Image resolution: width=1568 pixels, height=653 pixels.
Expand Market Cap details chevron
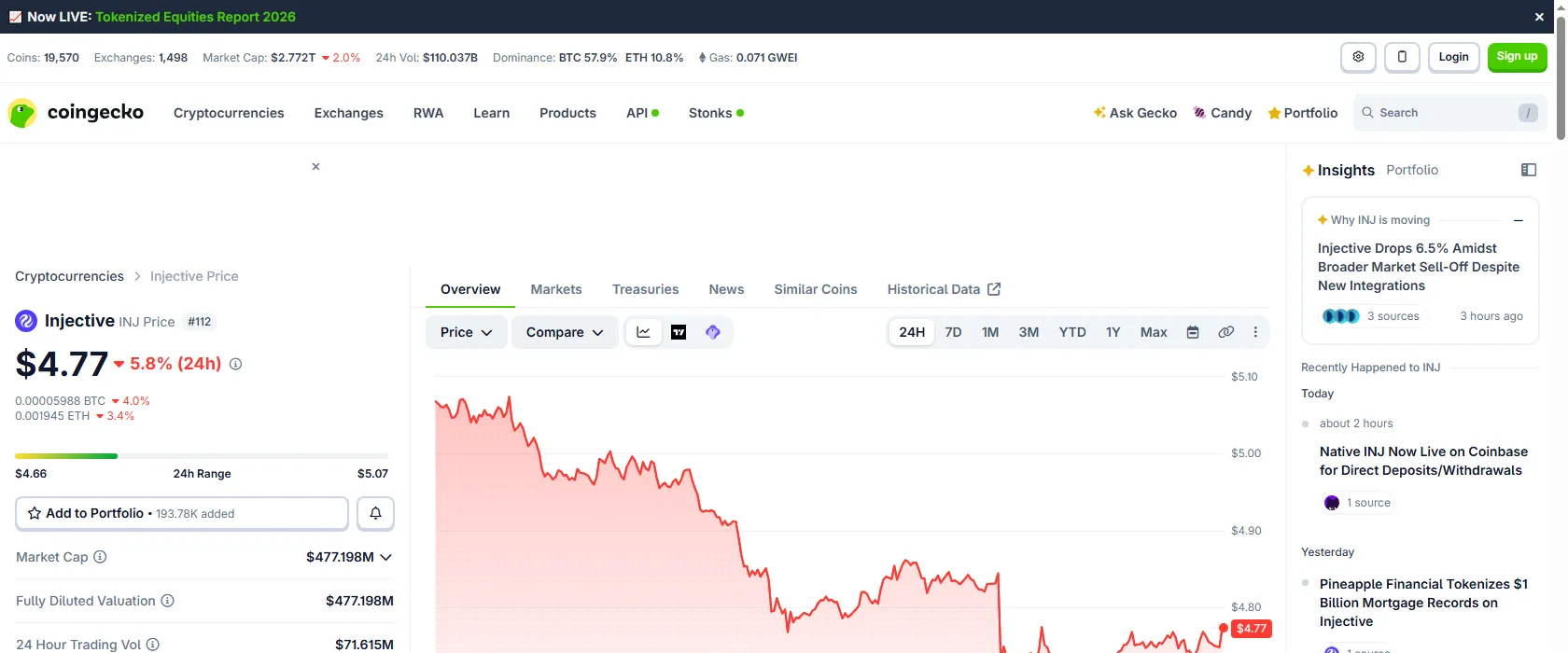pos(385,557)
